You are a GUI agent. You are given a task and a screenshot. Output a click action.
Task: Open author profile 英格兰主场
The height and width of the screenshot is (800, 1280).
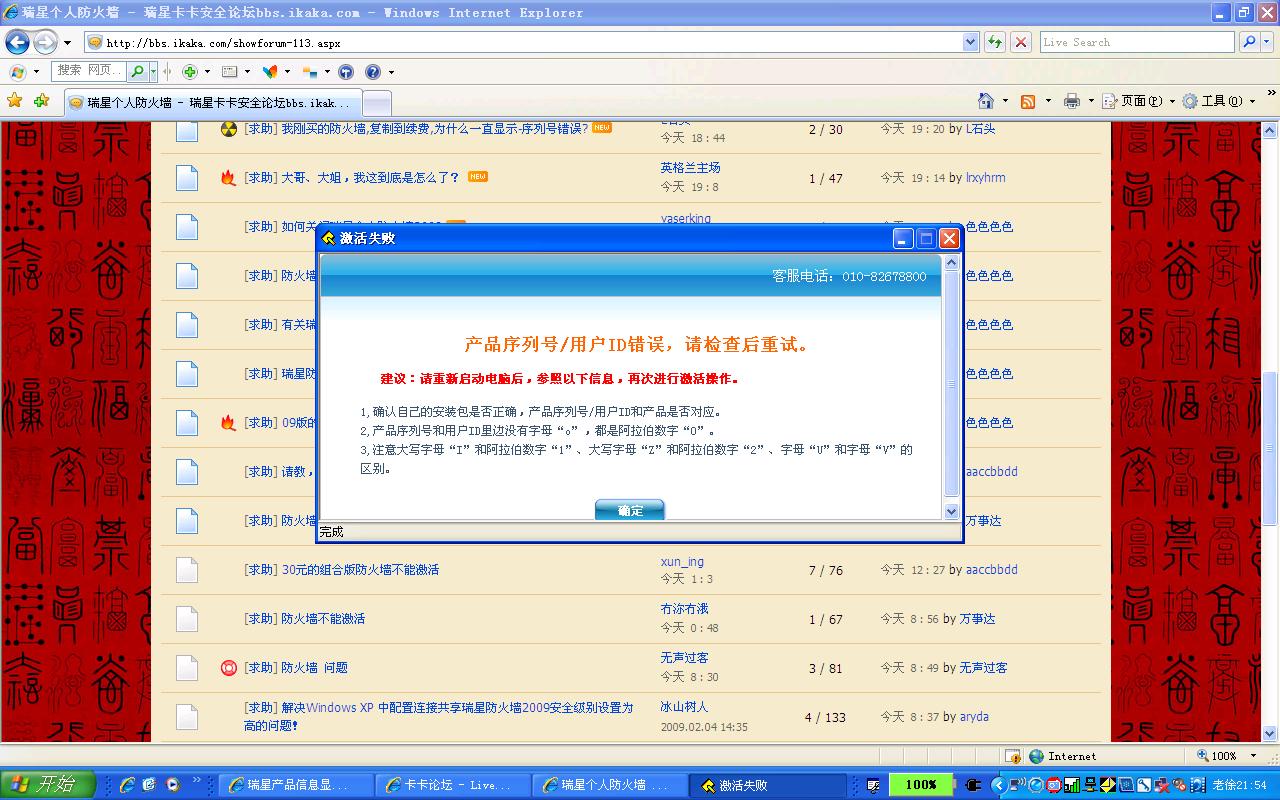pyautogui.click(x=690, y=168)
